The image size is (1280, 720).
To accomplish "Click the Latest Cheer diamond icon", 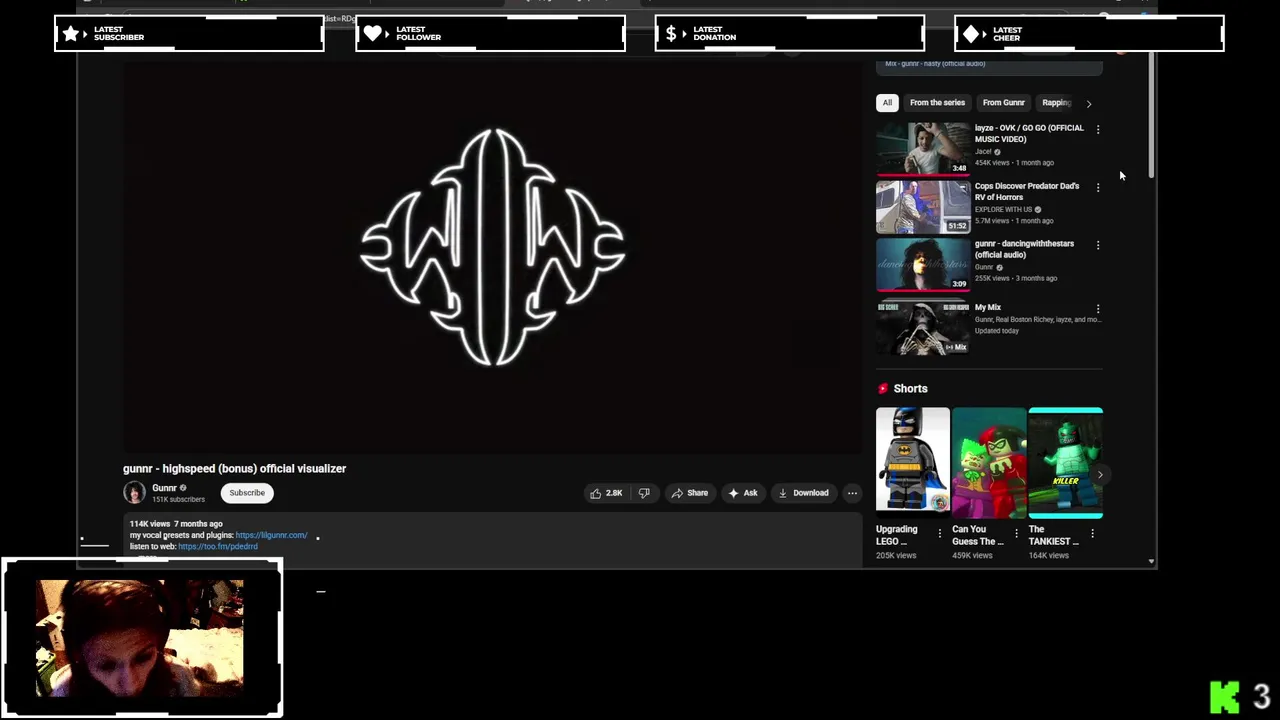I will (x=971, y=33).
